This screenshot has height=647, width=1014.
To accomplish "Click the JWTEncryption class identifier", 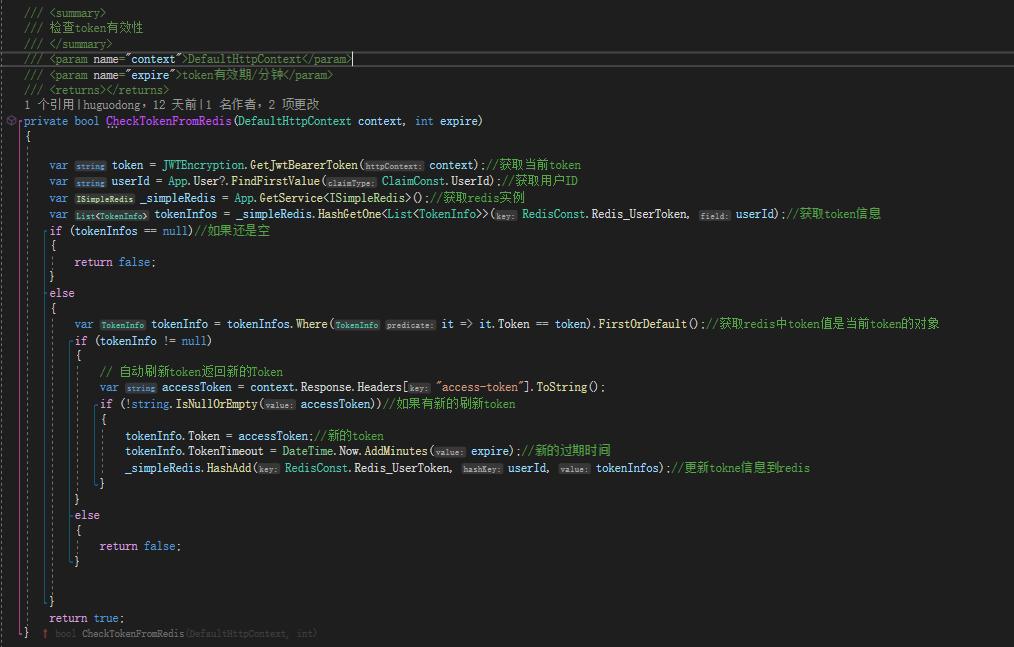I will 202,165.
